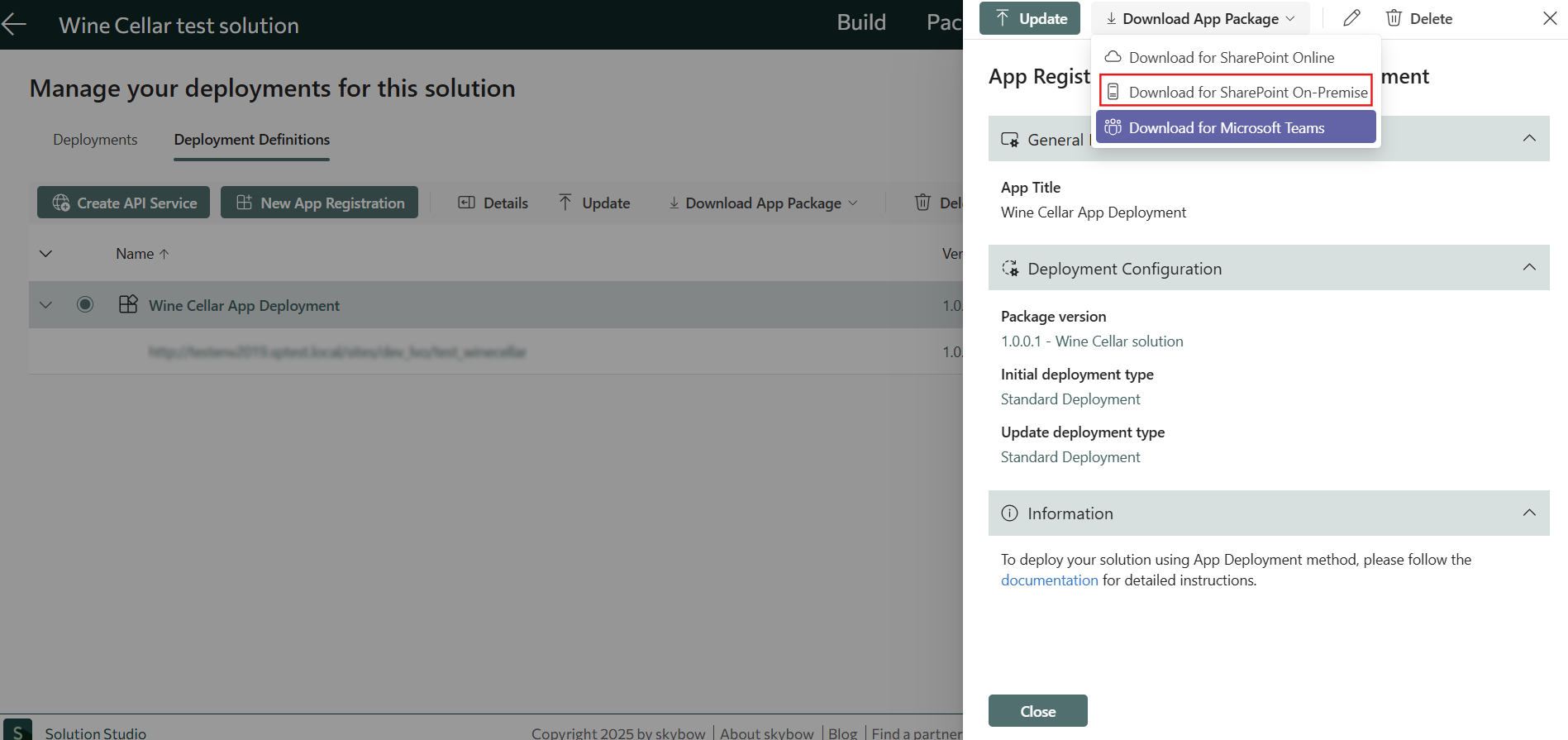Collapse the Information section
Image resolution: width=1568 pixels, height=740 pixels.
1529,513
